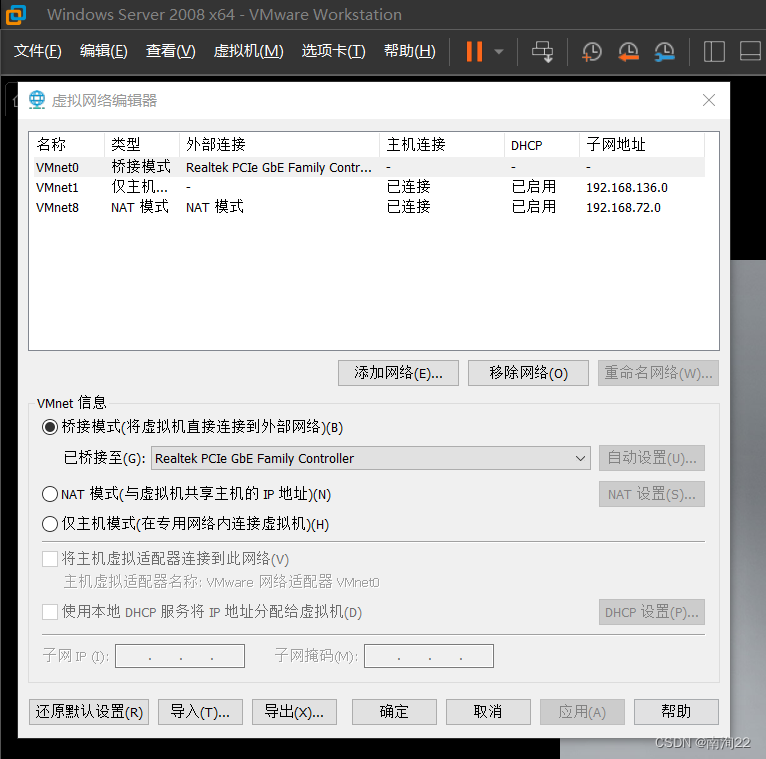Viewport: 766px width, 759px height.
Task: Click the 导出(X)... button
Action: (x=294, y=712)
